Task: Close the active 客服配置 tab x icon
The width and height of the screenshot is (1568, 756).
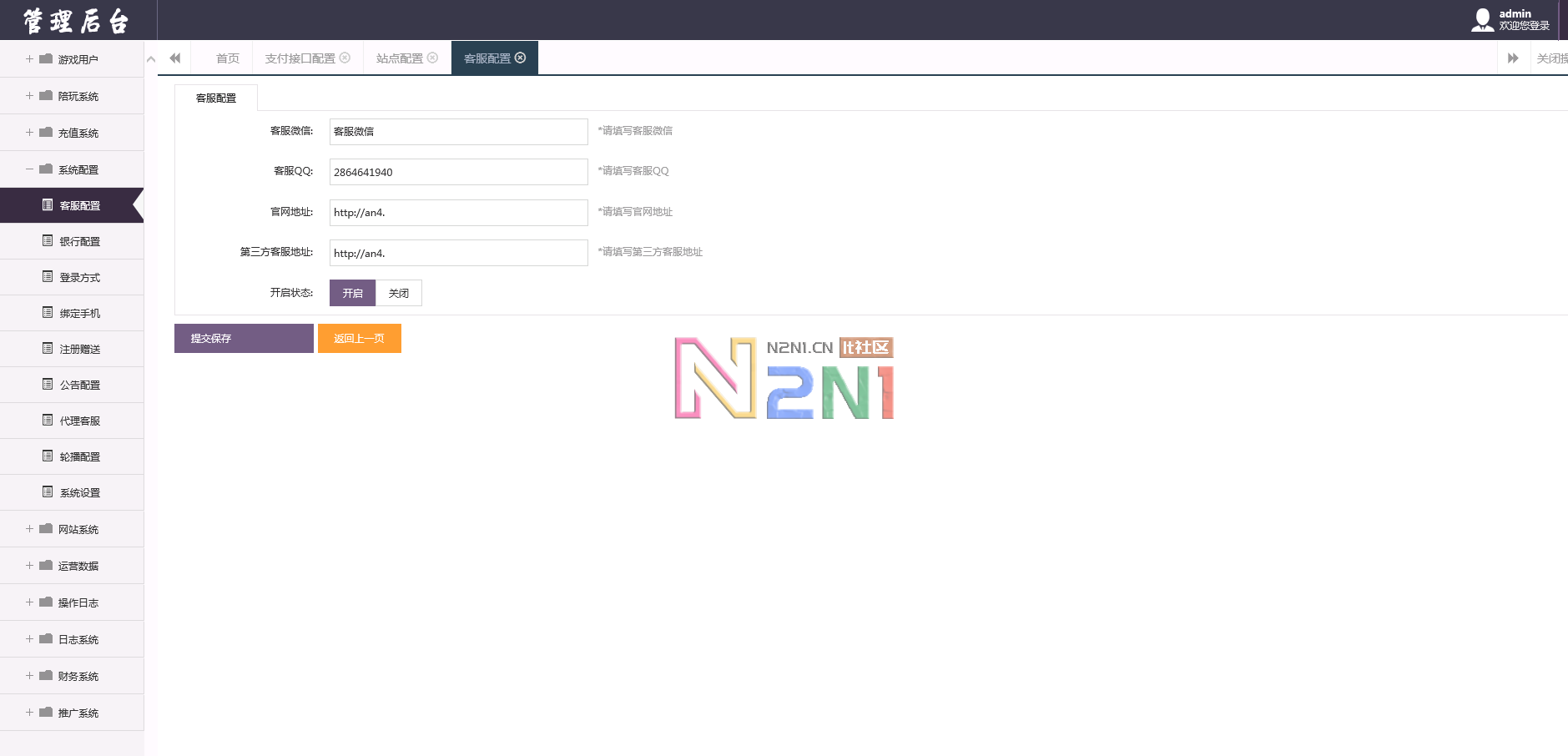Action: click(x=521, y=58)
